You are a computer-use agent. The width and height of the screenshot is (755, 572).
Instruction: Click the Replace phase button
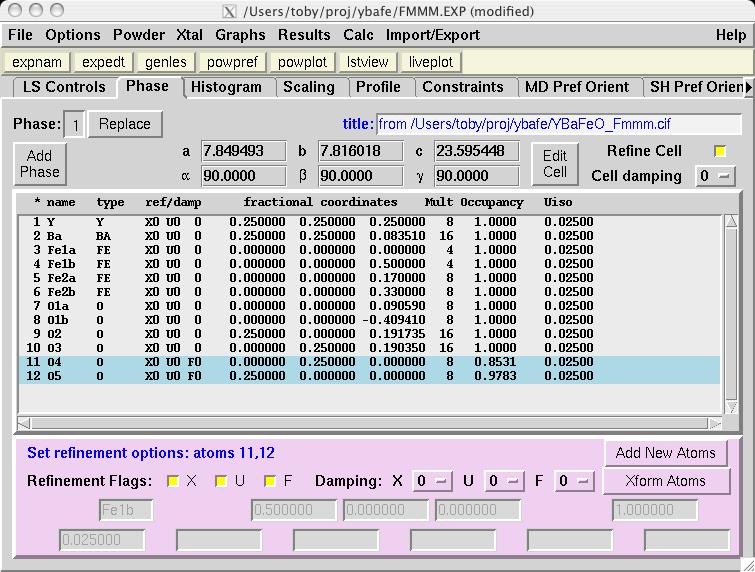click(x=125, y=124)
